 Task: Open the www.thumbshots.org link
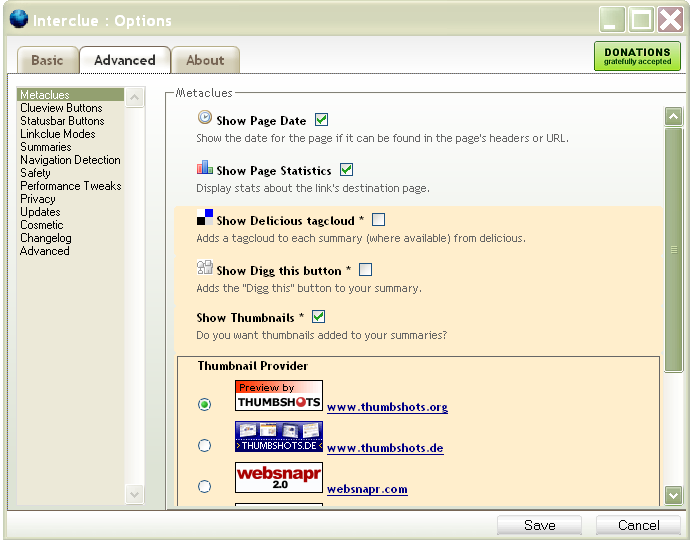[x=387, y=407]
